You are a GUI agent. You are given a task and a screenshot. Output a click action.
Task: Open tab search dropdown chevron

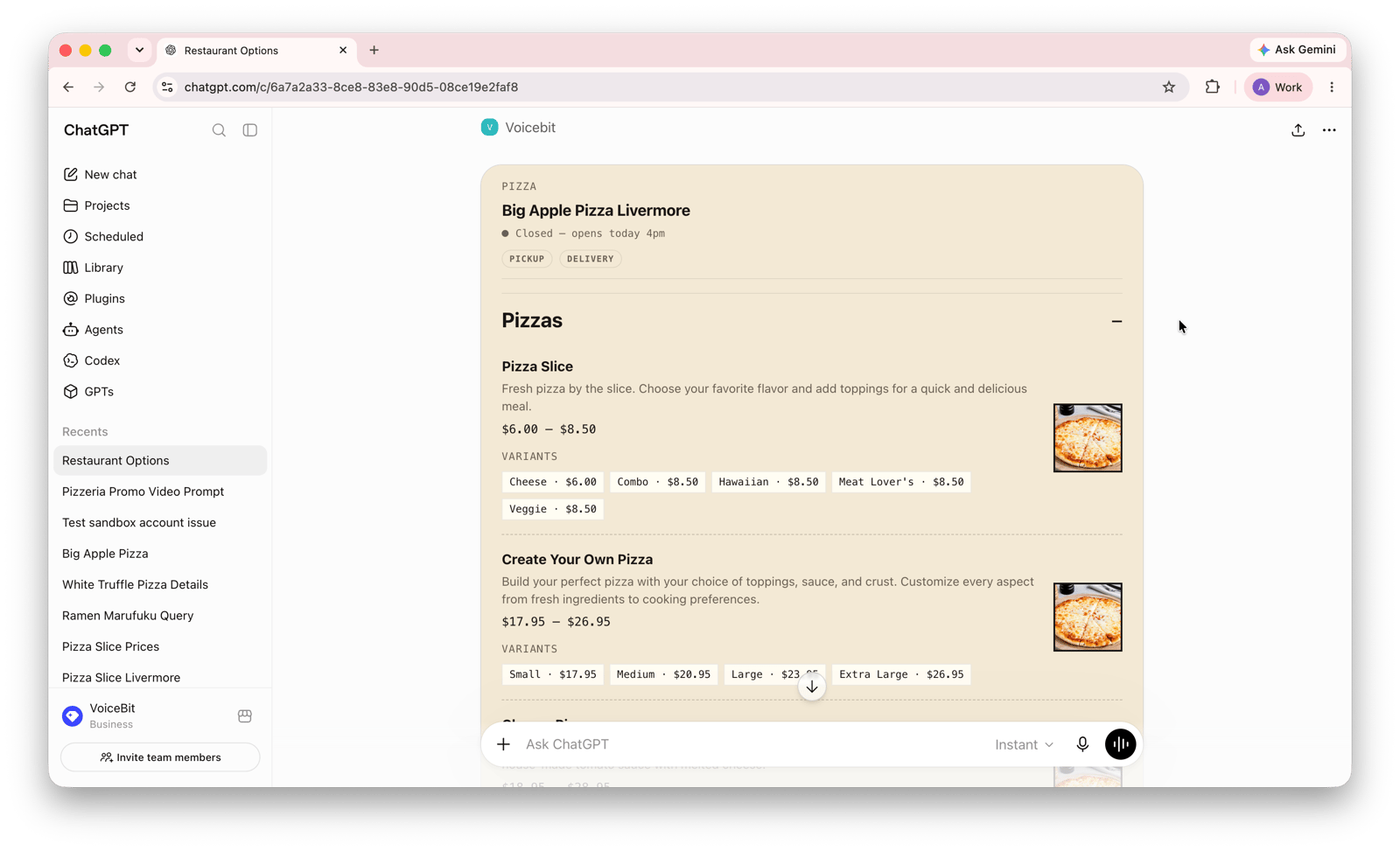[139, 50]
